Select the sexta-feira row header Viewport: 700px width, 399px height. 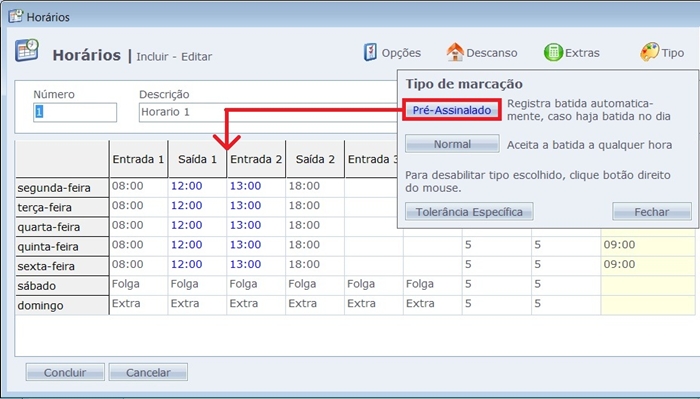pos(62,266)
